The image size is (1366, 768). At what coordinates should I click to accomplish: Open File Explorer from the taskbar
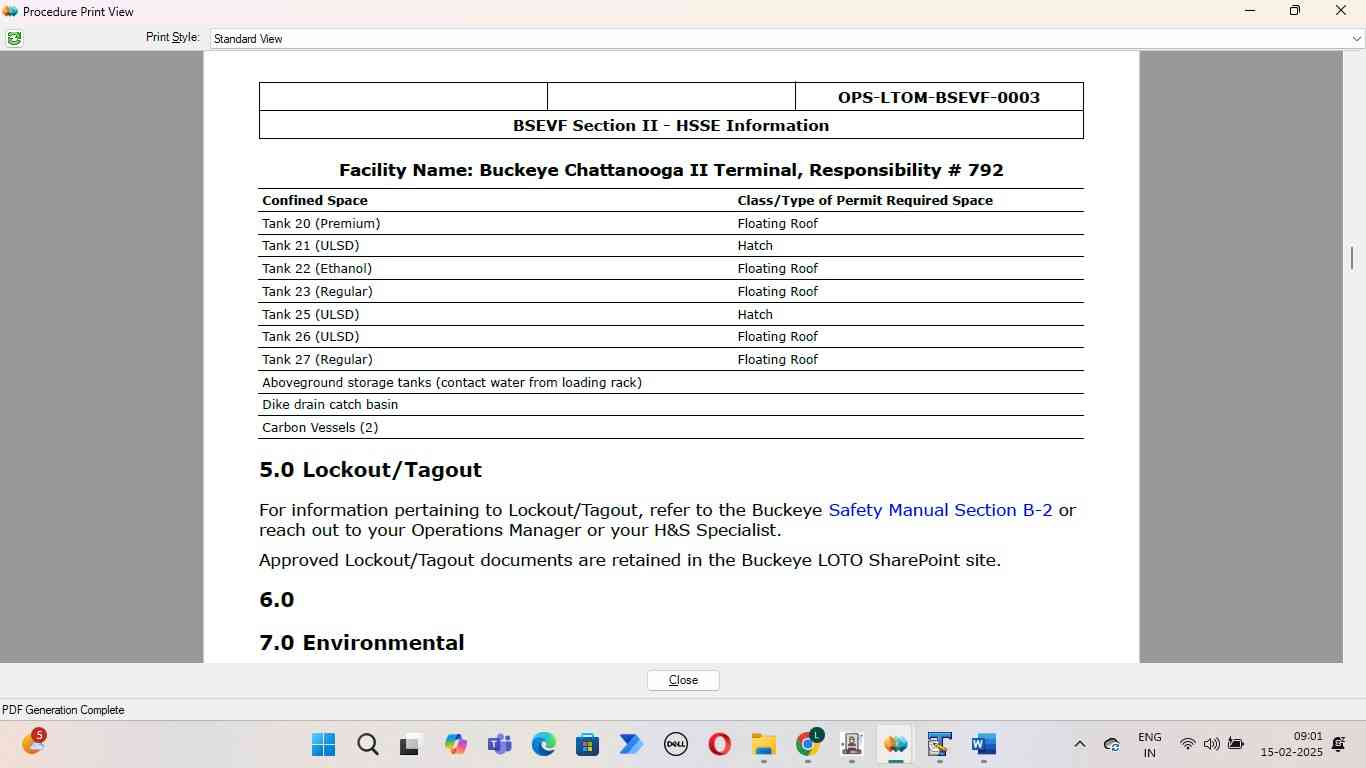763,744
